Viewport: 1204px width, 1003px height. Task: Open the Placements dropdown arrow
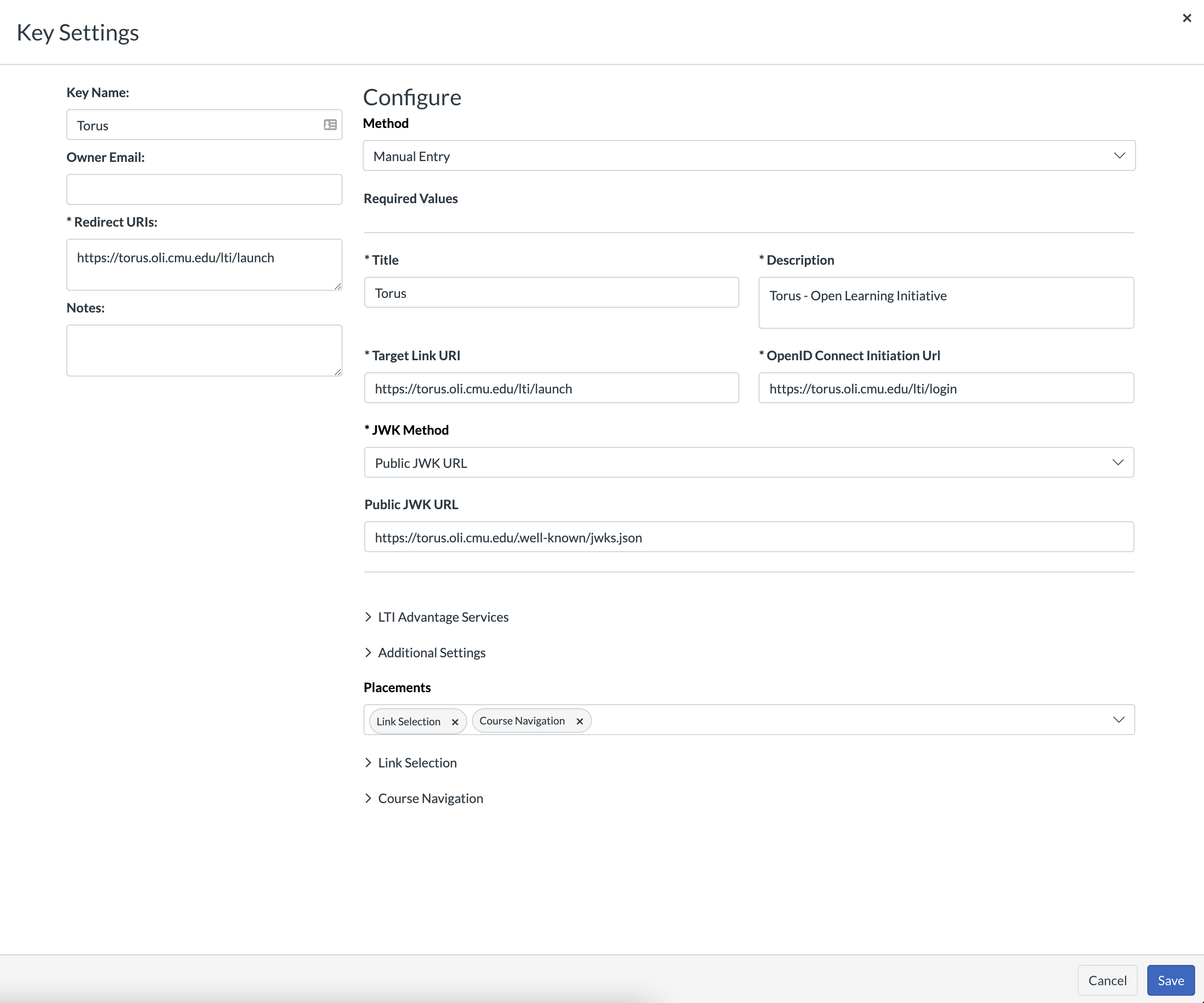(x=1118, y=720)
